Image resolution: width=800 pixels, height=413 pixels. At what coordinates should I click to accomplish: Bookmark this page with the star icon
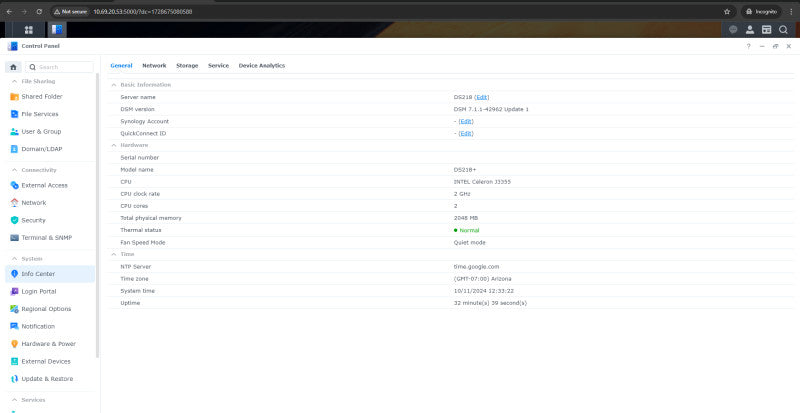tap(727, 11)
